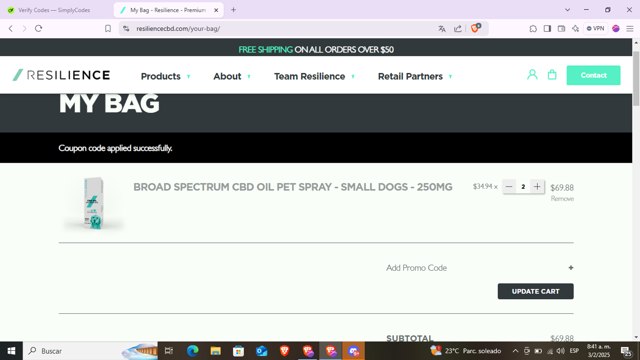Click the translate page icon
The image size is (640, 360).
(442, 29)
